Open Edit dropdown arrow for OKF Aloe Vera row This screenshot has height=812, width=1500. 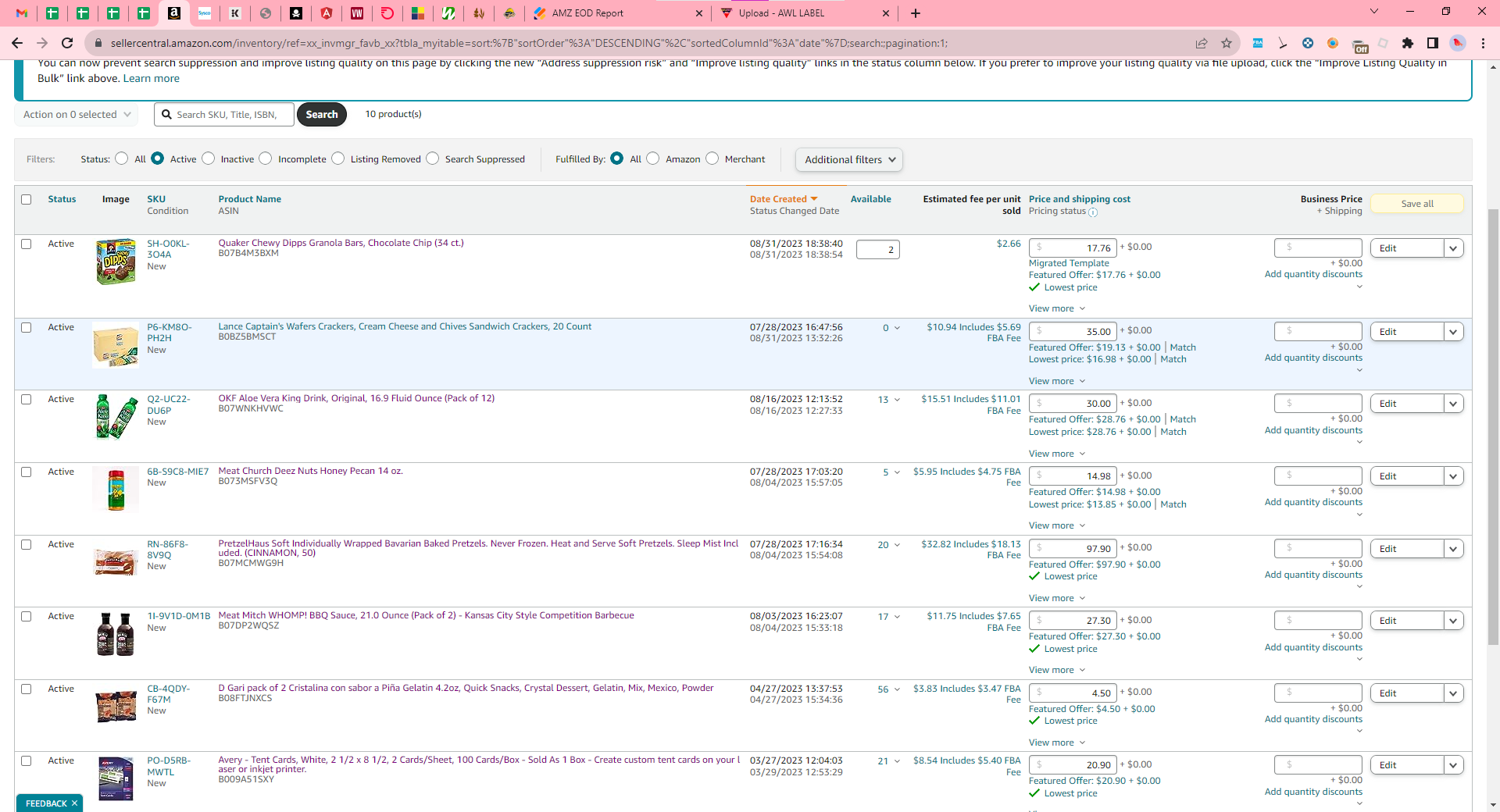point(1453,404)
